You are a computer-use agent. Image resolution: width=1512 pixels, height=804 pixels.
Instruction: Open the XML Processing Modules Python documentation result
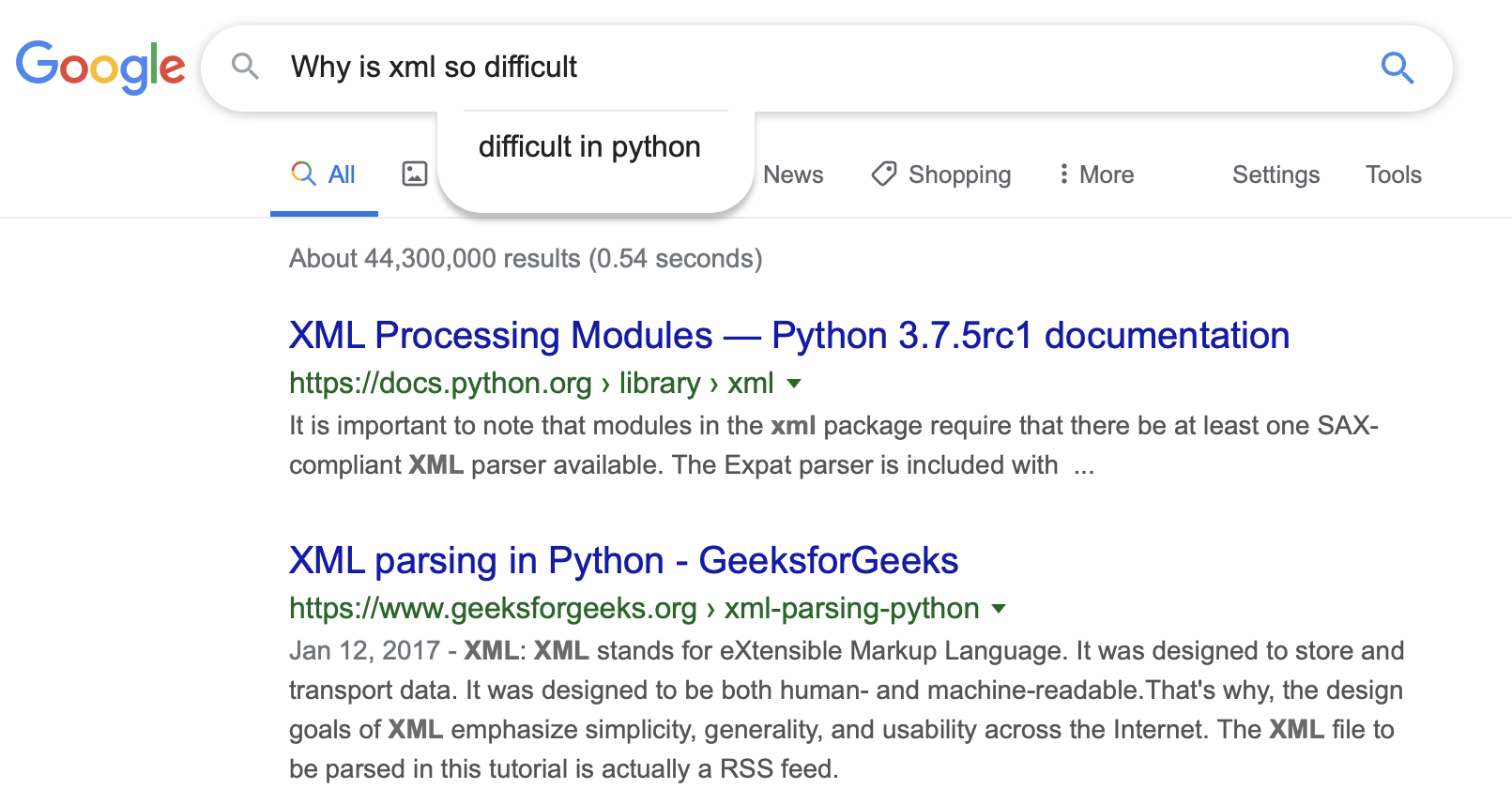[x=788, y=336]
